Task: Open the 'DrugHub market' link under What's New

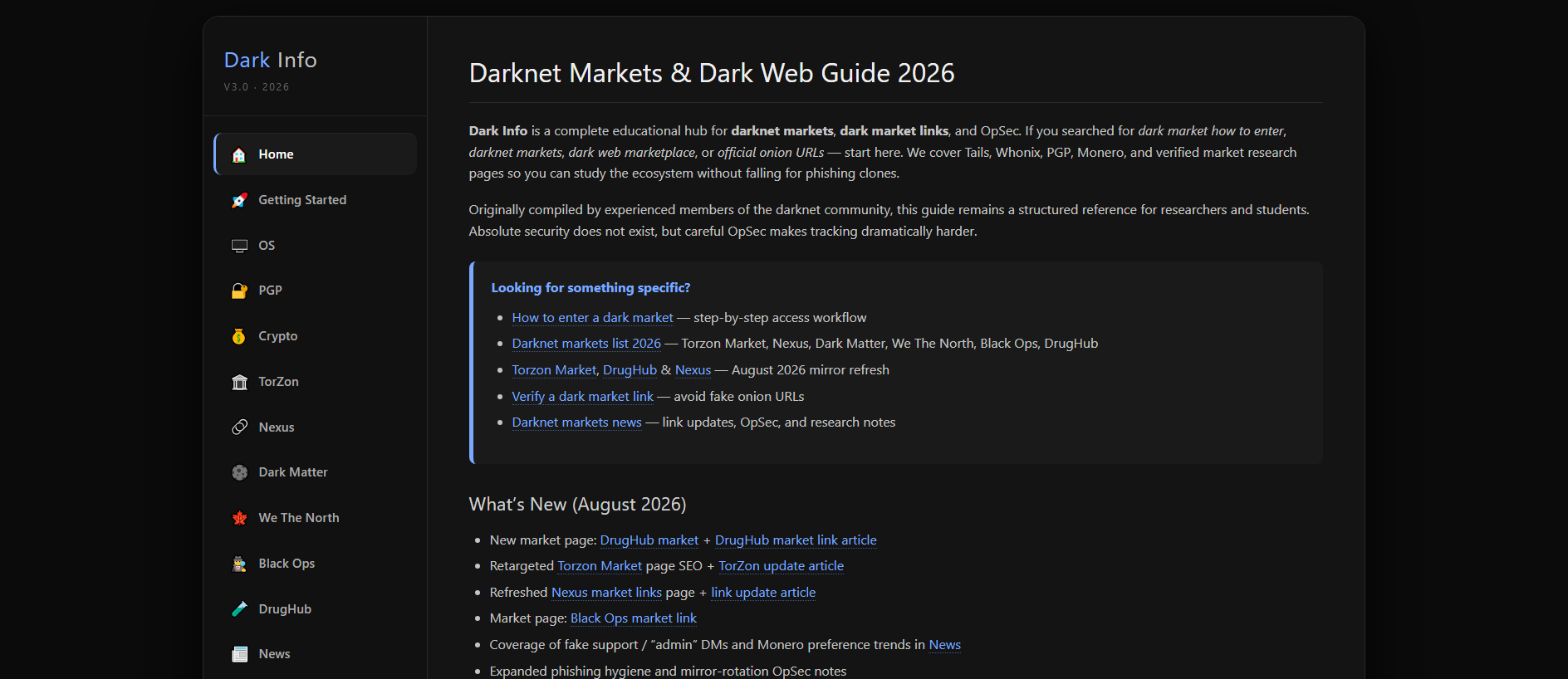Action: point(649,540)
